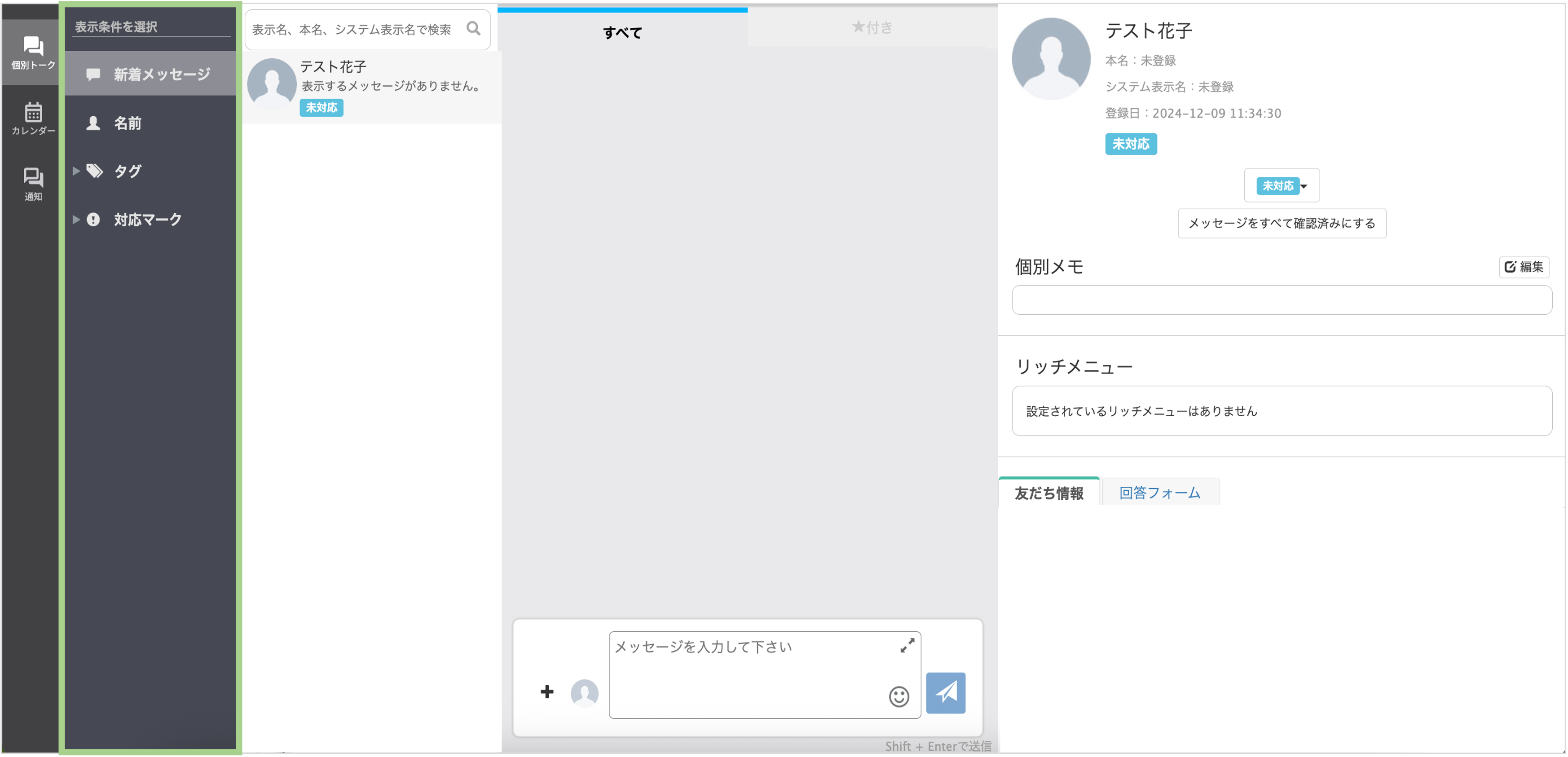Click the 本名：未登録 text
1568x757 pixels.
[x=1140, y=61]
